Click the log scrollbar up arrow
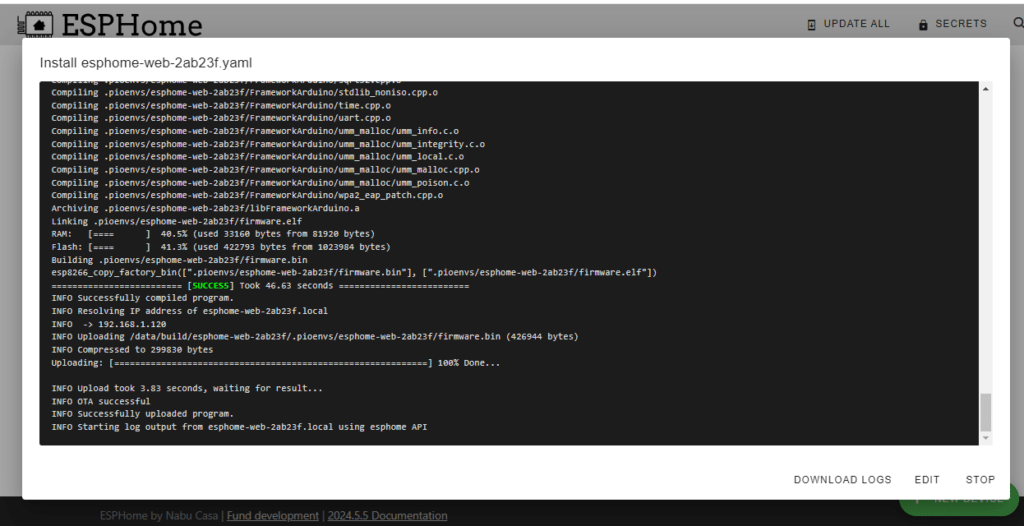The width and height of the screenshot is (1024, 526). click(x=985, y=89)
